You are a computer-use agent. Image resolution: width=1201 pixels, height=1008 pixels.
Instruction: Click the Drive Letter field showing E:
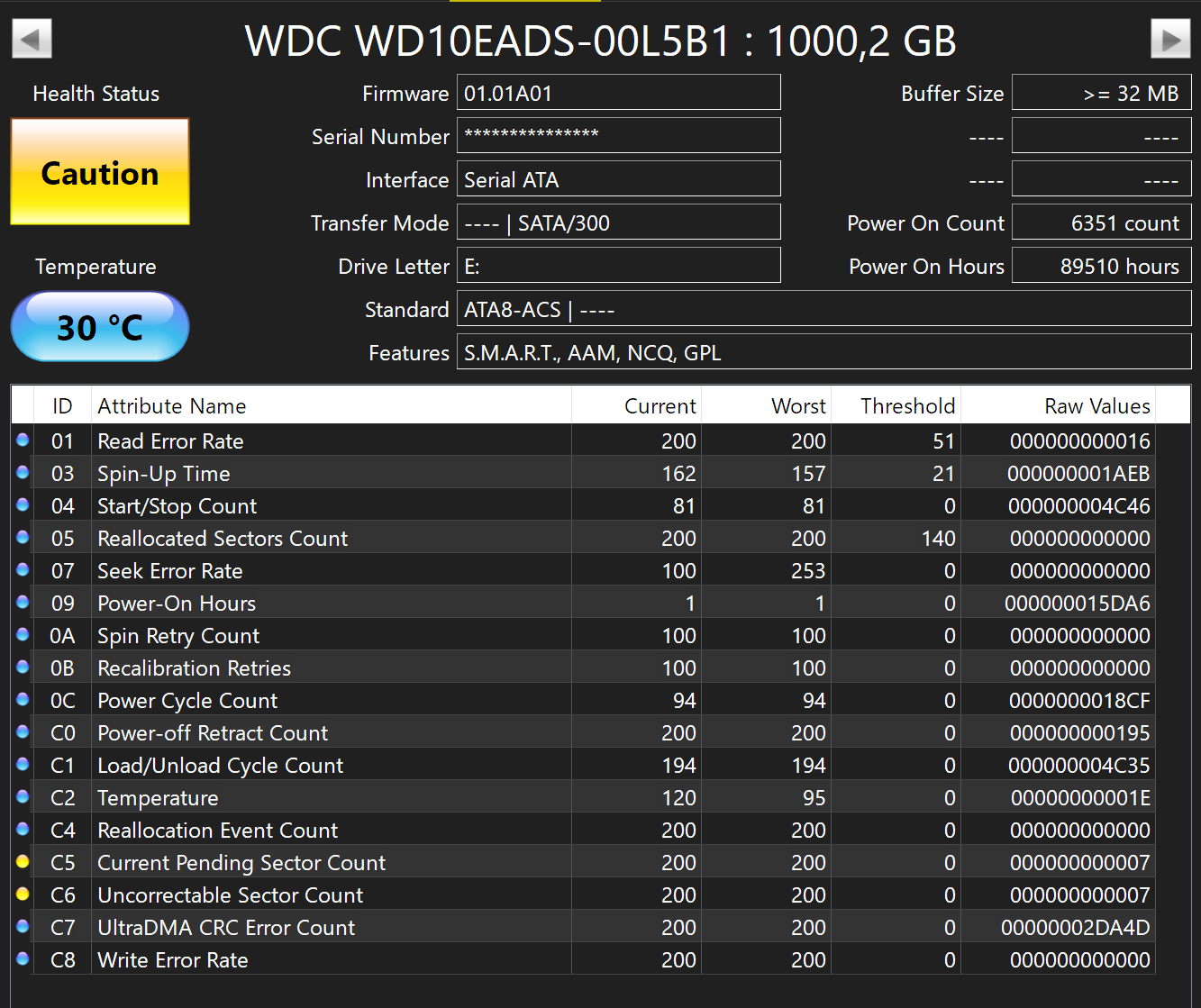click(619, 266)
